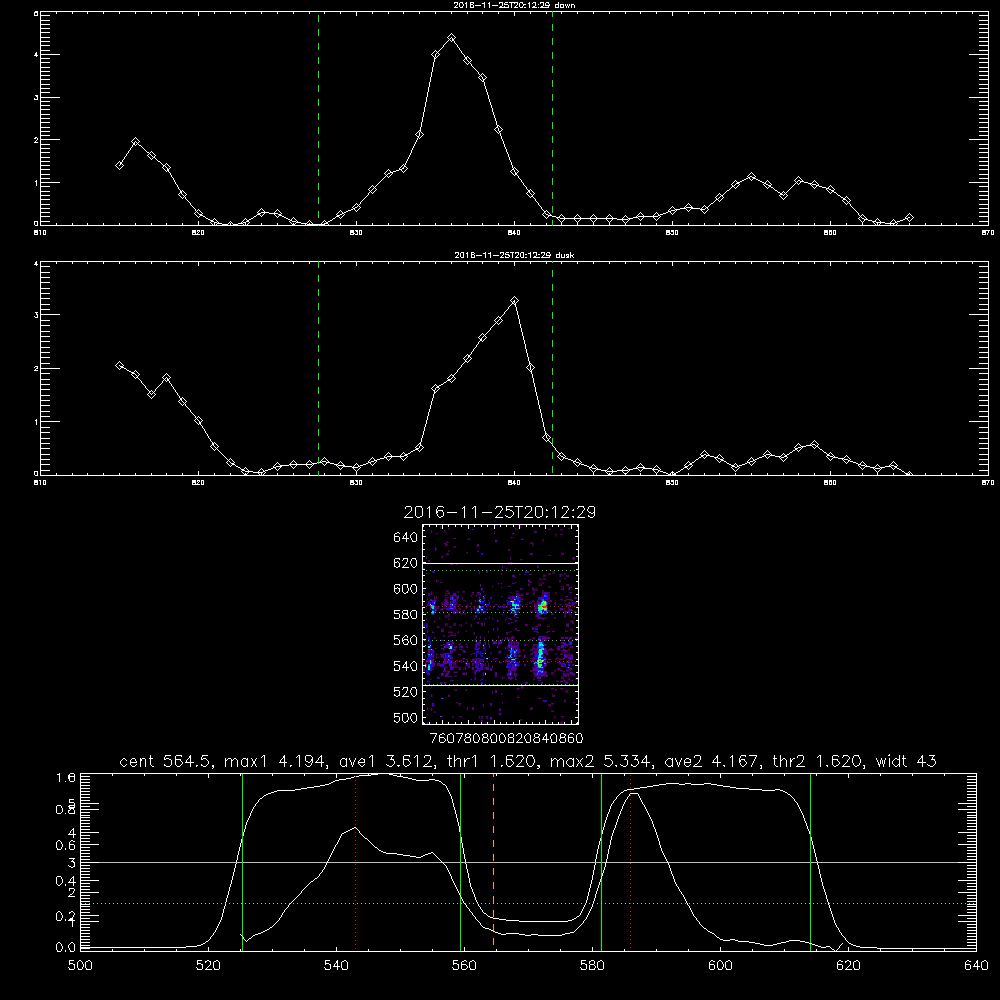Image resolution: width=1000 pixels, height=1000 pixels.
Task: Click the 'thr1 1.620' value
Action: [491, 761]
